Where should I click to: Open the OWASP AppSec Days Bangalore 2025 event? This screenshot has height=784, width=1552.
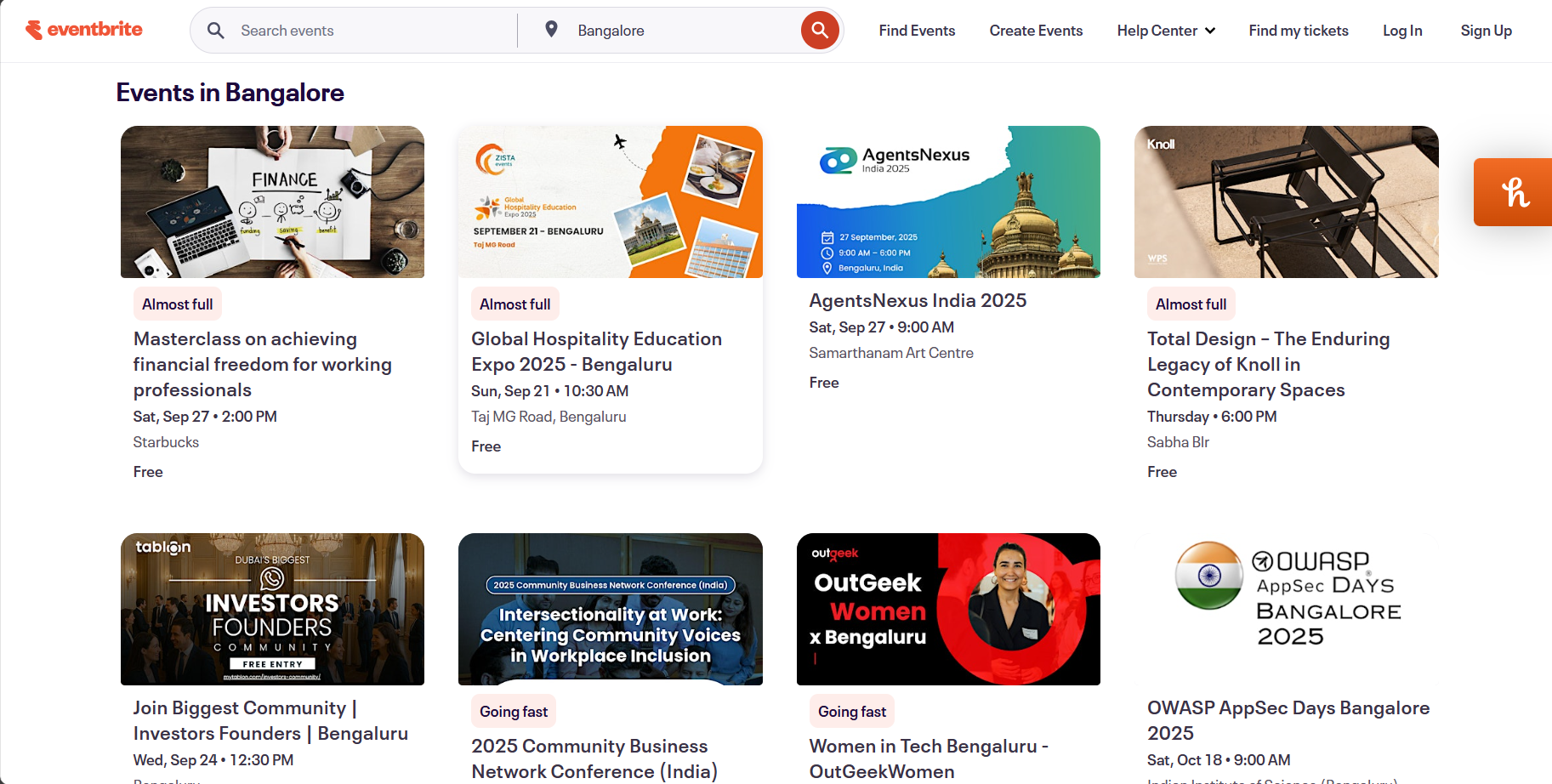1288,719
